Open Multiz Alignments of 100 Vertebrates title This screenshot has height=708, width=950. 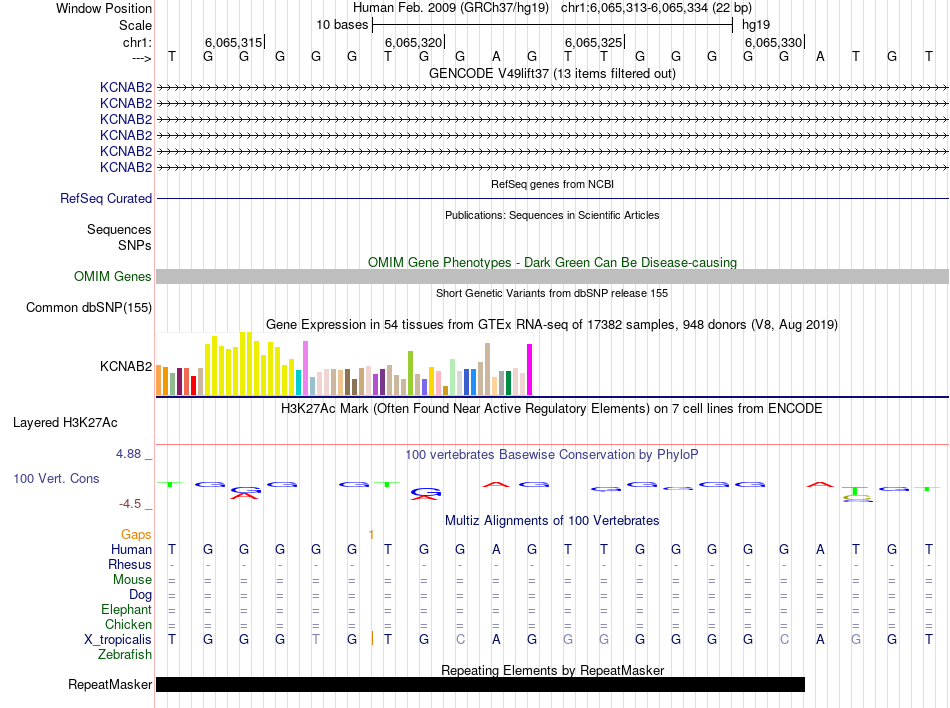552,521
